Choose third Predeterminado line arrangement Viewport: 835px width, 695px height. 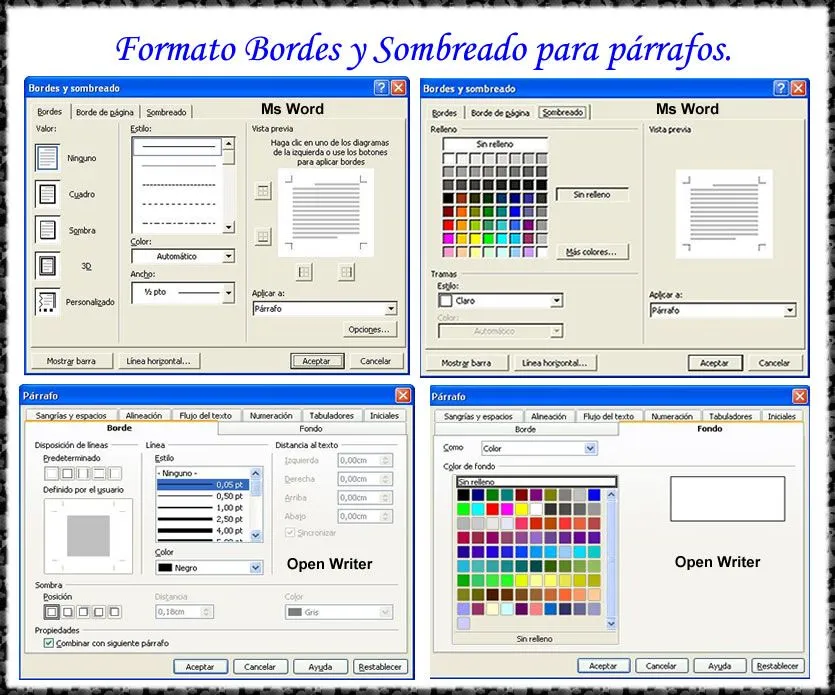click(x=84, y=473)
